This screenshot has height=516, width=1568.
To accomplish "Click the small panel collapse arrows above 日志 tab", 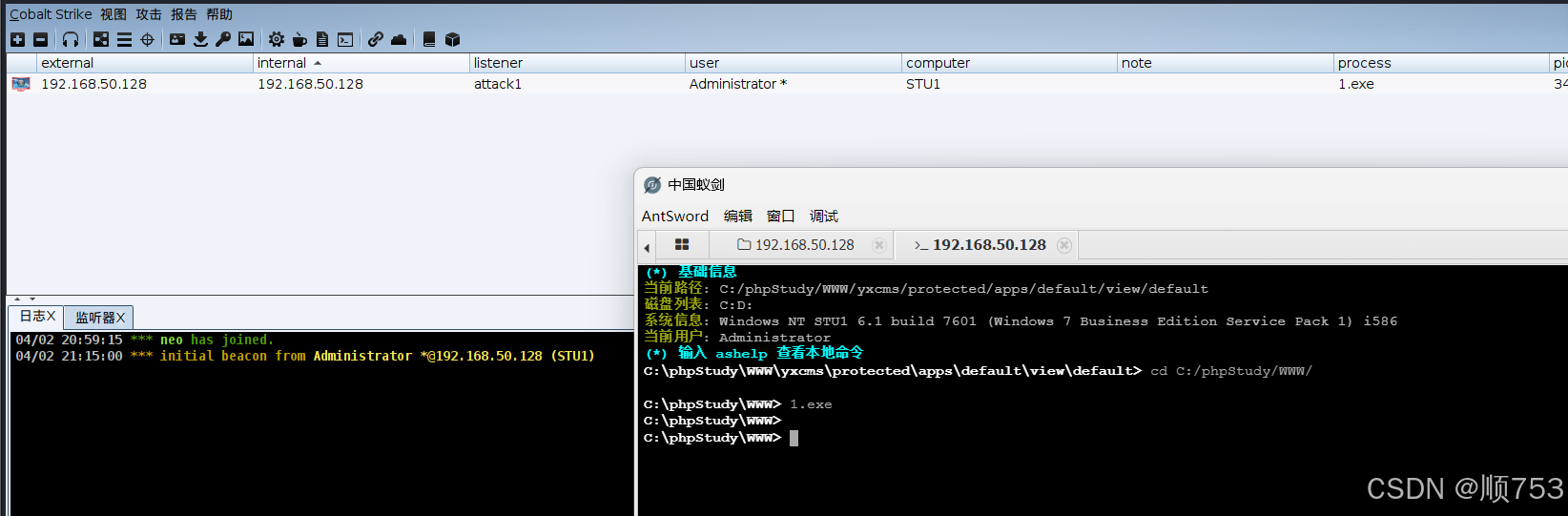I will pos(24,299).
